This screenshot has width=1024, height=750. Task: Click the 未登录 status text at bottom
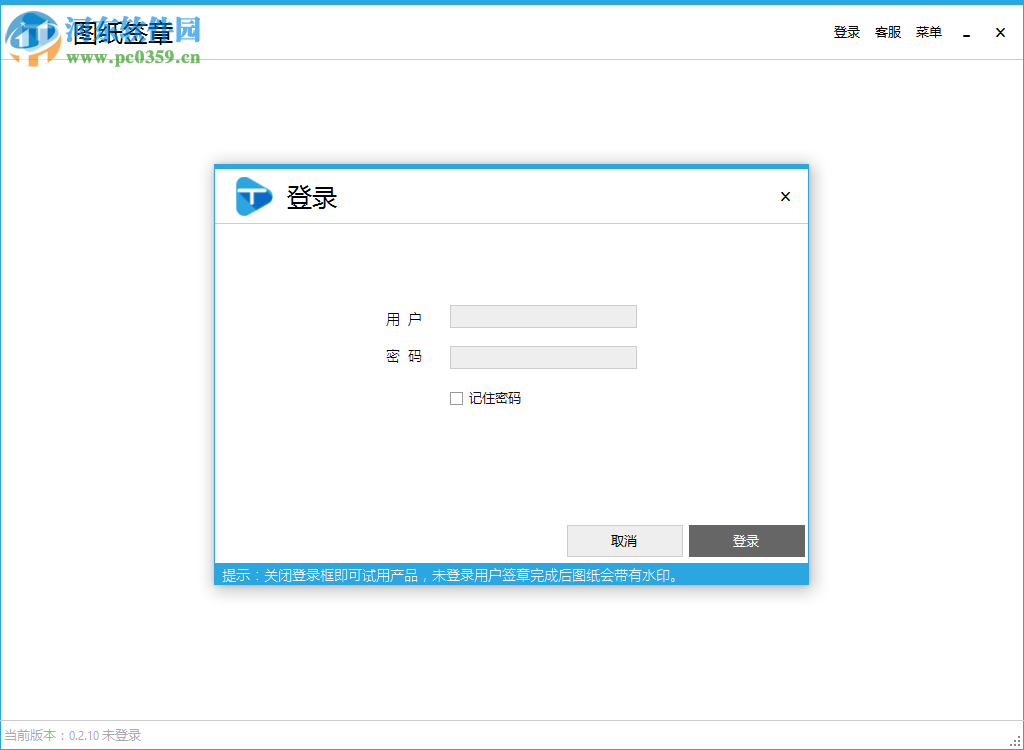click(x=120, y=735)
